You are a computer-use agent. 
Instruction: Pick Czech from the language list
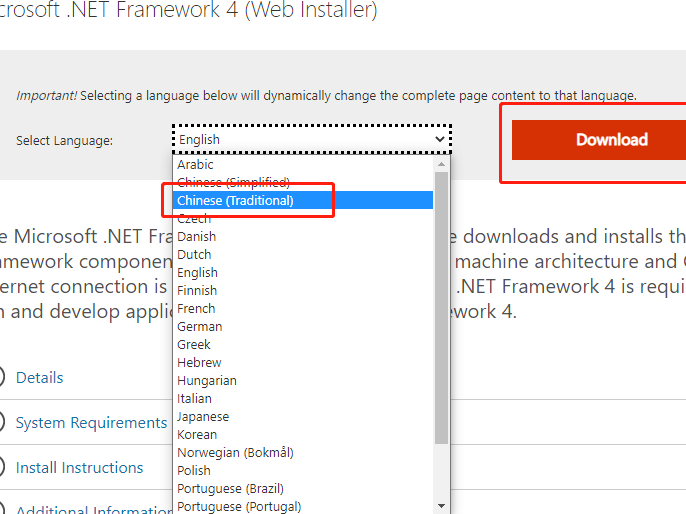tap(303, 218)
